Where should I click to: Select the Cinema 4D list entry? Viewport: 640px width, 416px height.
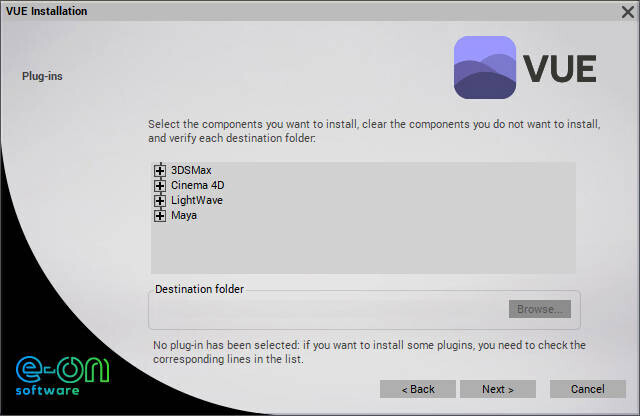point(198,186)
